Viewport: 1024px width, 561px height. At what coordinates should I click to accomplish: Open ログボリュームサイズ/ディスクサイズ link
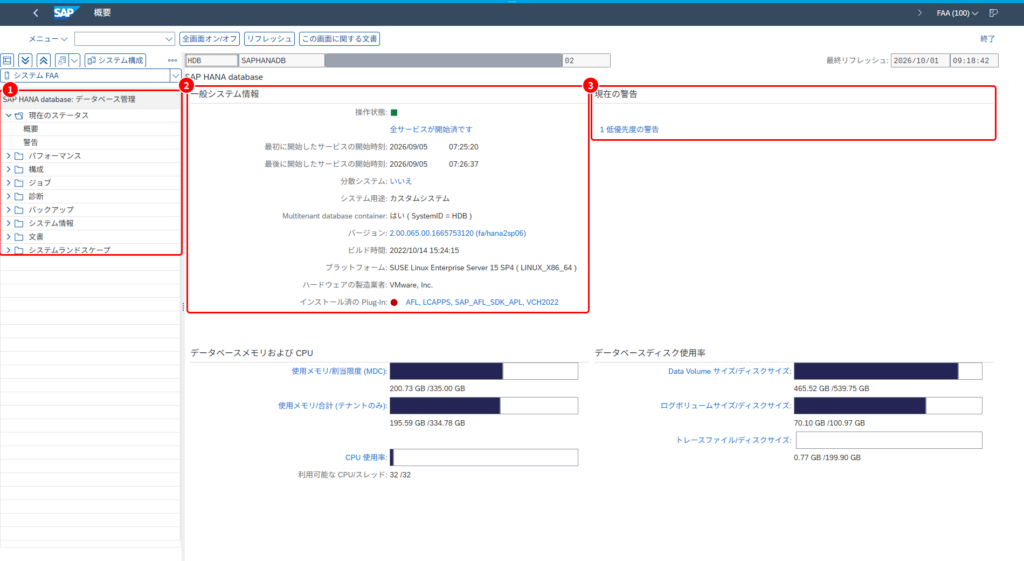(726, 406)
